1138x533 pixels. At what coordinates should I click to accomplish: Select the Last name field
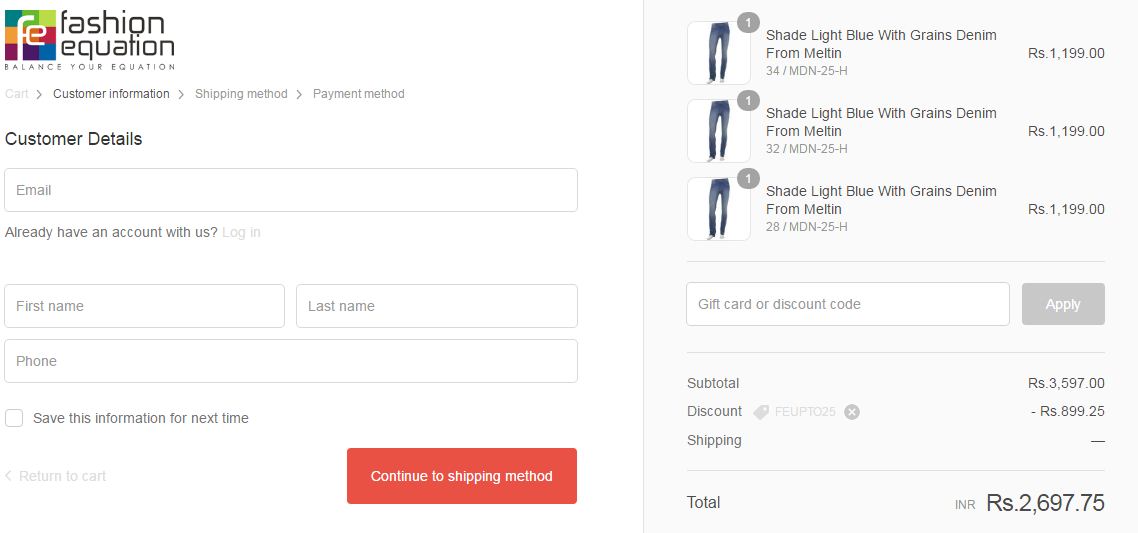click(x=437, y=306)
